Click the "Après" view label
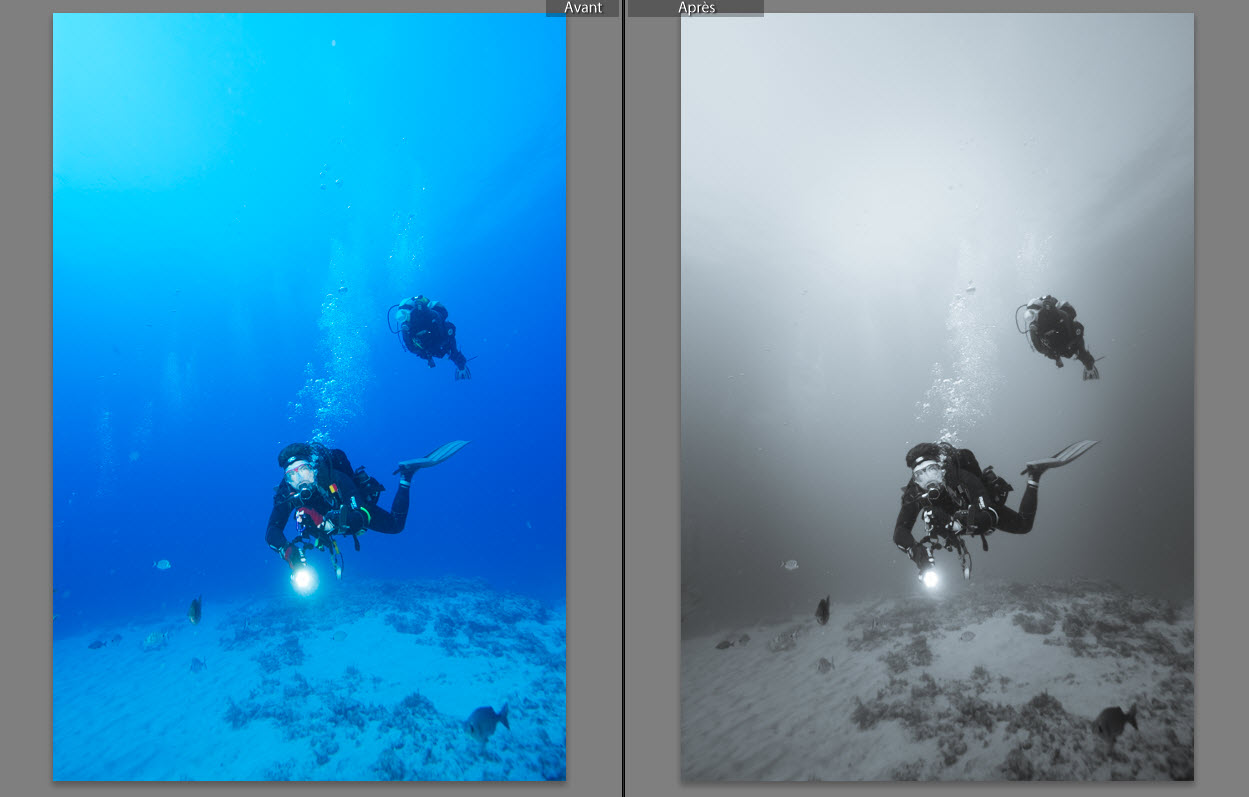 pos(696,8)
